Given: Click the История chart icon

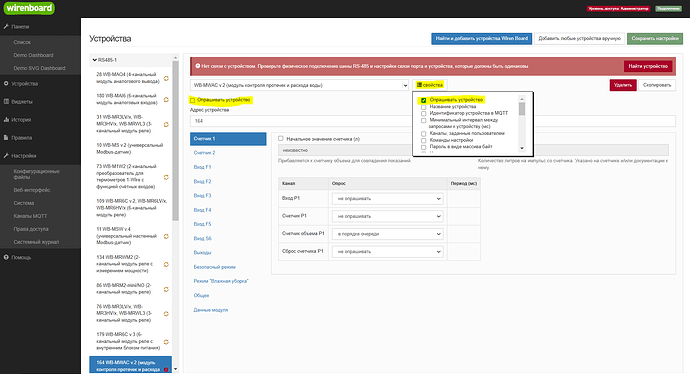Looking at the screenshot, I should coord(6,119).
